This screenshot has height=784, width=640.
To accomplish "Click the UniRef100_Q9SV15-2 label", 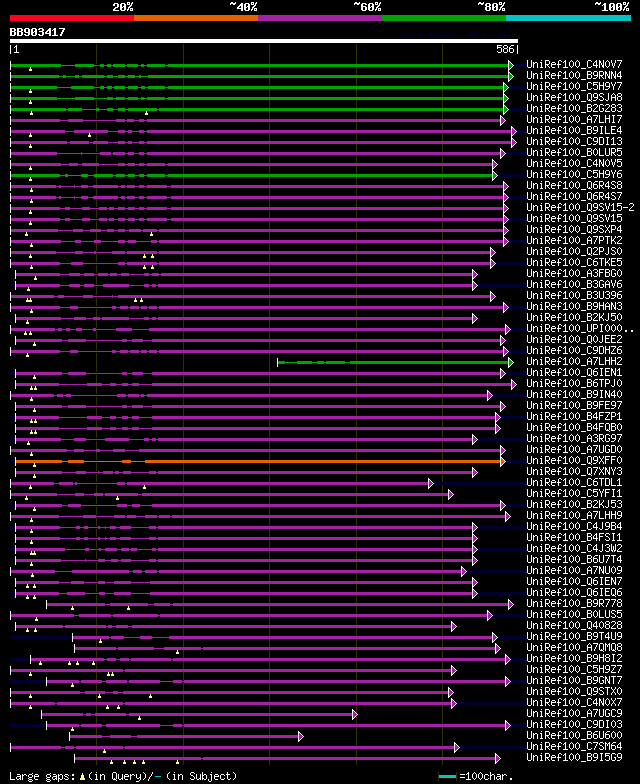I will (x=580, y=208).
